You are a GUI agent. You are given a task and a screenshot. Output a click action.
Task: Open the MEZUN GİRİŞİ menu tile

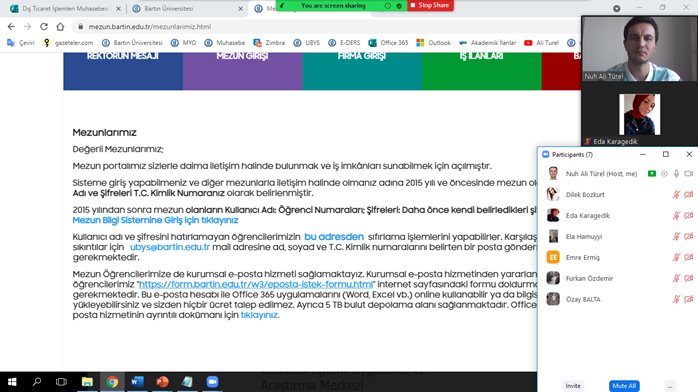(243, 71)
